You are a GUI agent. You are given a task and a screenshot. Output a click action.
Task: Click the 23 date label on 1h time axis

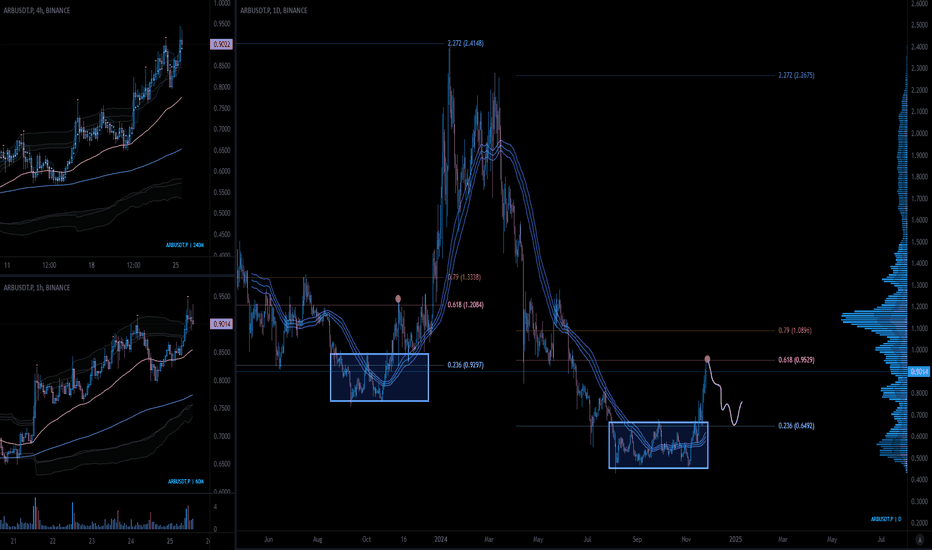[92, 541]
